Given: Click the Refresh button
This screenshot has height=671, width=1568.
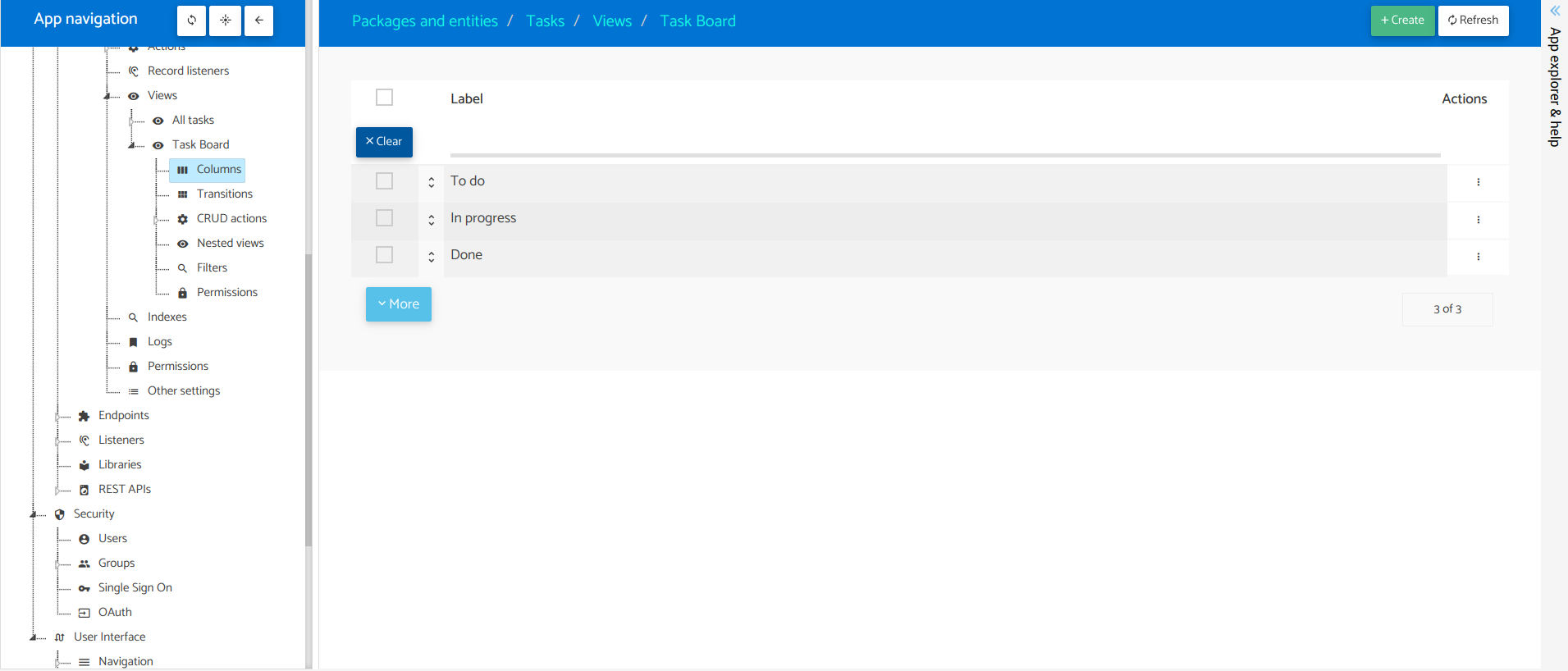Looking at the screenshot, I should point(1474,21).
